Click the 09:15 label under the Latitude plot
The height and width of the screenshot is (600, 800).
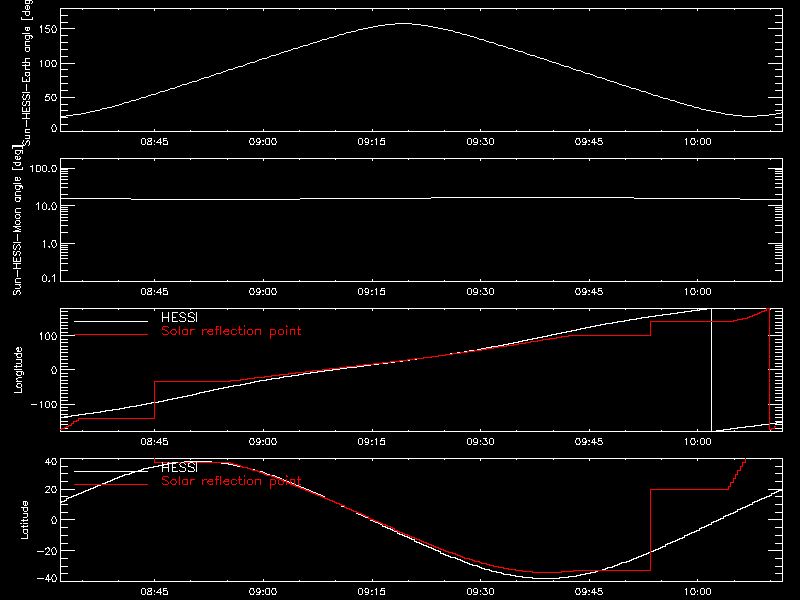click(372, 592)
